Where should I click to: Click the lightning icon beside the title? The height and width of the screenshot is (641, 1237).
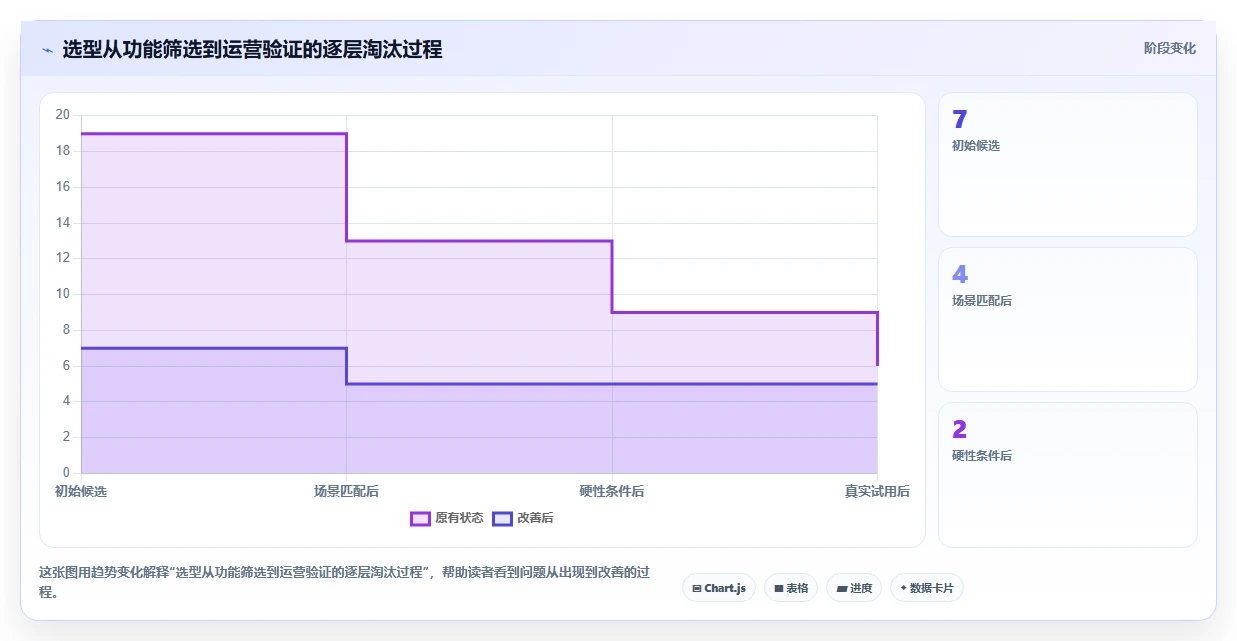tap(47, 50)
